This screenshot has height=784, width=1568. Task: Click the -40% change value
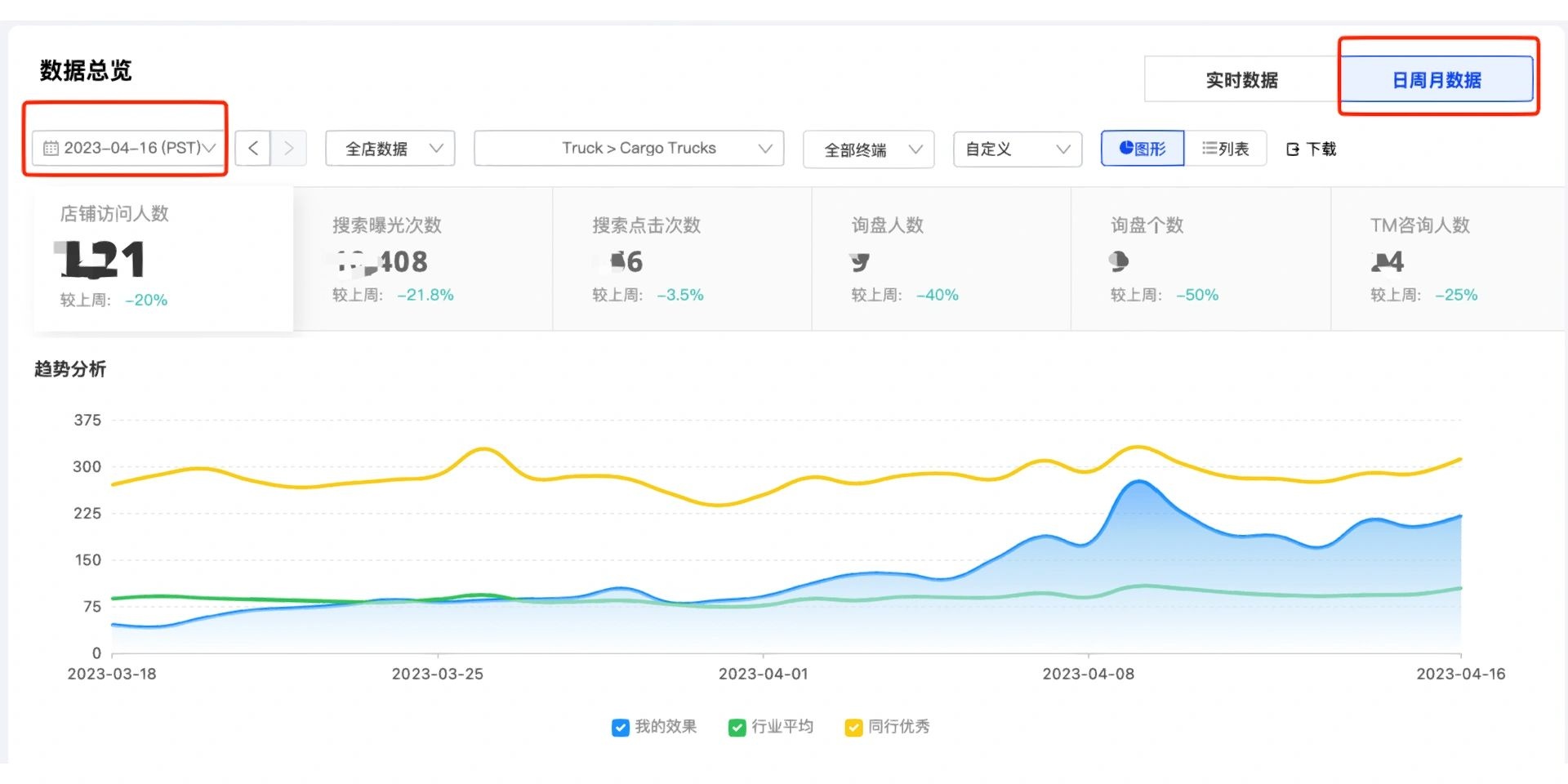click(938, 295)
